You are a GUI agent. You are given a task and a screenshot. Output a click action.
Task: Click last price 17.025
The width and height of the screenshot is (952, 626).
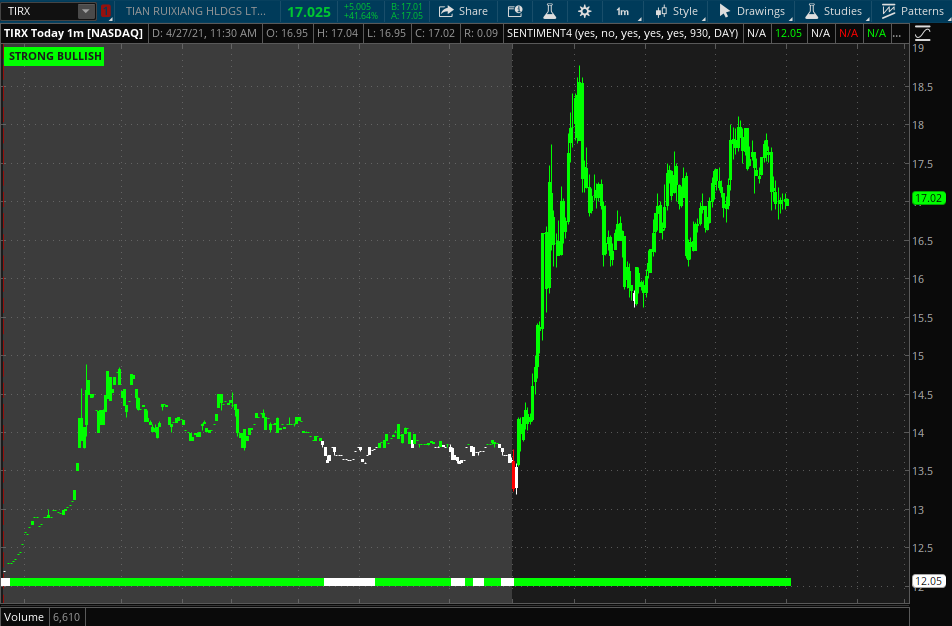pos(308,12)
